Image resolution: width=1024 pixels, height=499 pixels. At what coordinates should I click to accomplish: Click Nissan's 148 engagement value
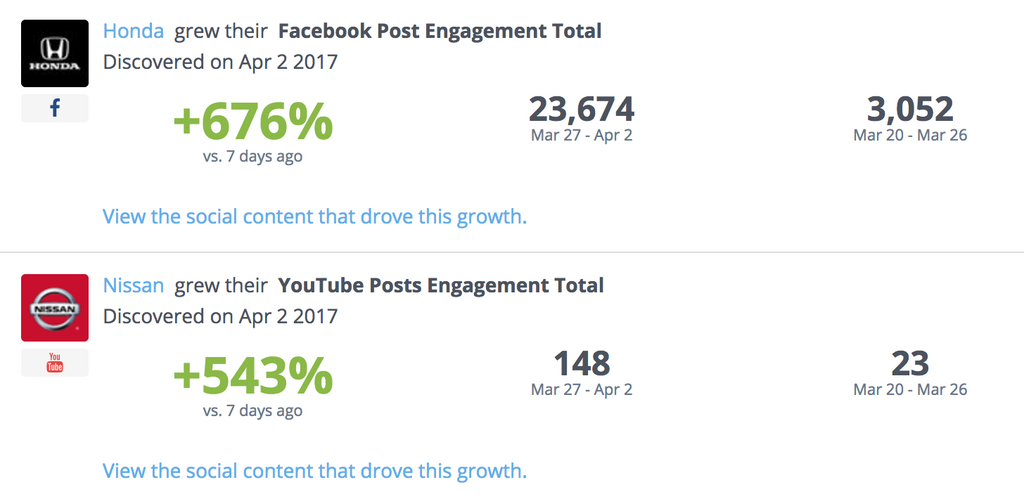click(581, 363)
